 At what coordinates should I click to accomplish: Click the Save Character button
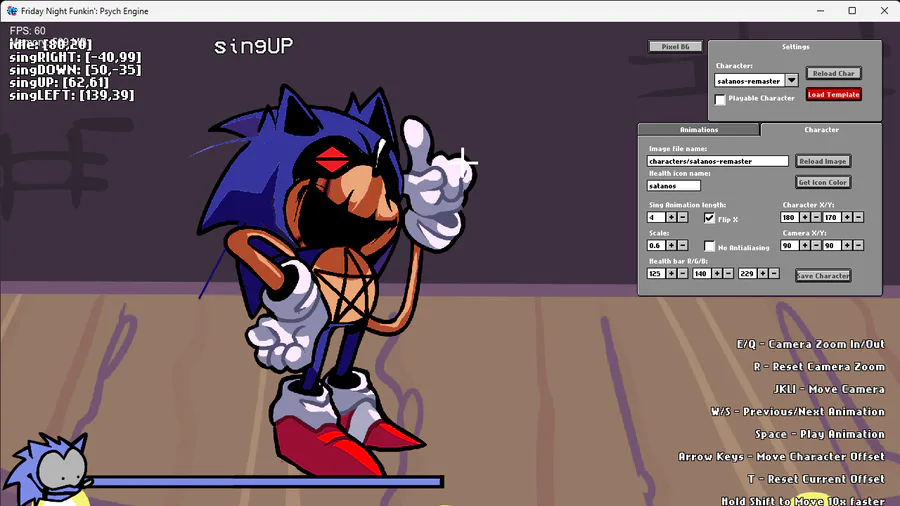point(823,275)
